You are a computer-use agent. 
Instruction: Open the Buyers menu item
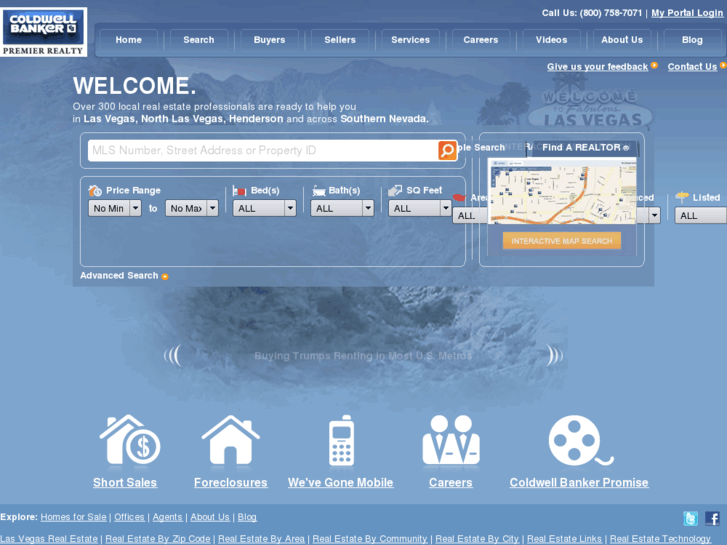pyautogui.click(x=269, y=40)
